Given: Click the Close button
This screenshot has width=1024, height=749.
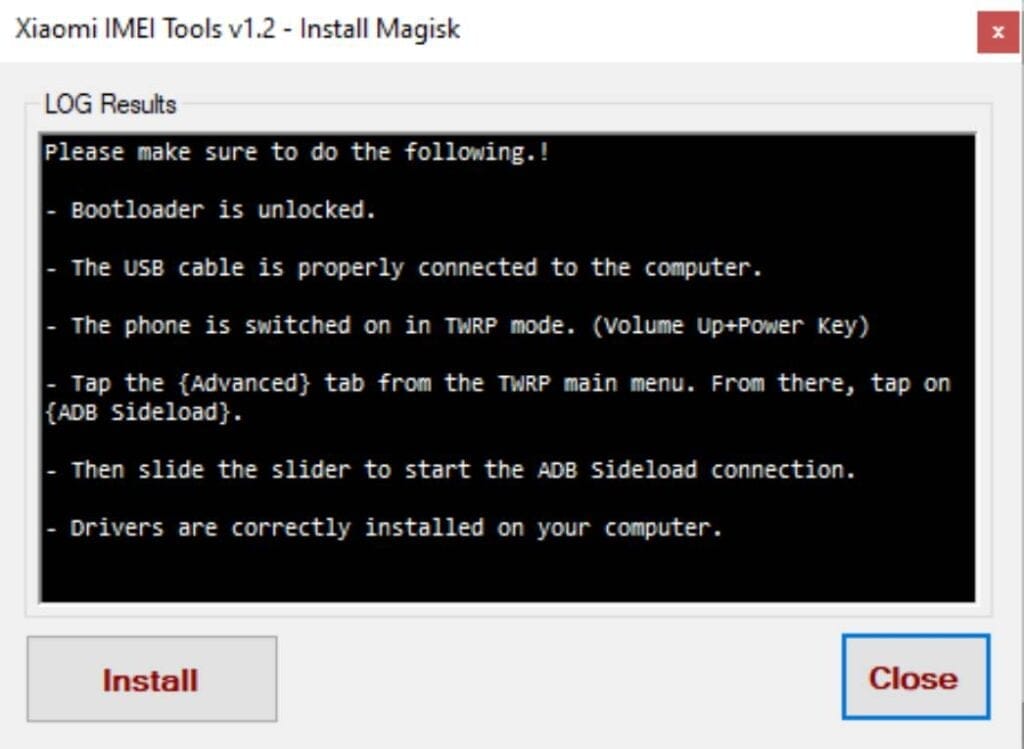Looking at the screenshot, I should 913,678.
